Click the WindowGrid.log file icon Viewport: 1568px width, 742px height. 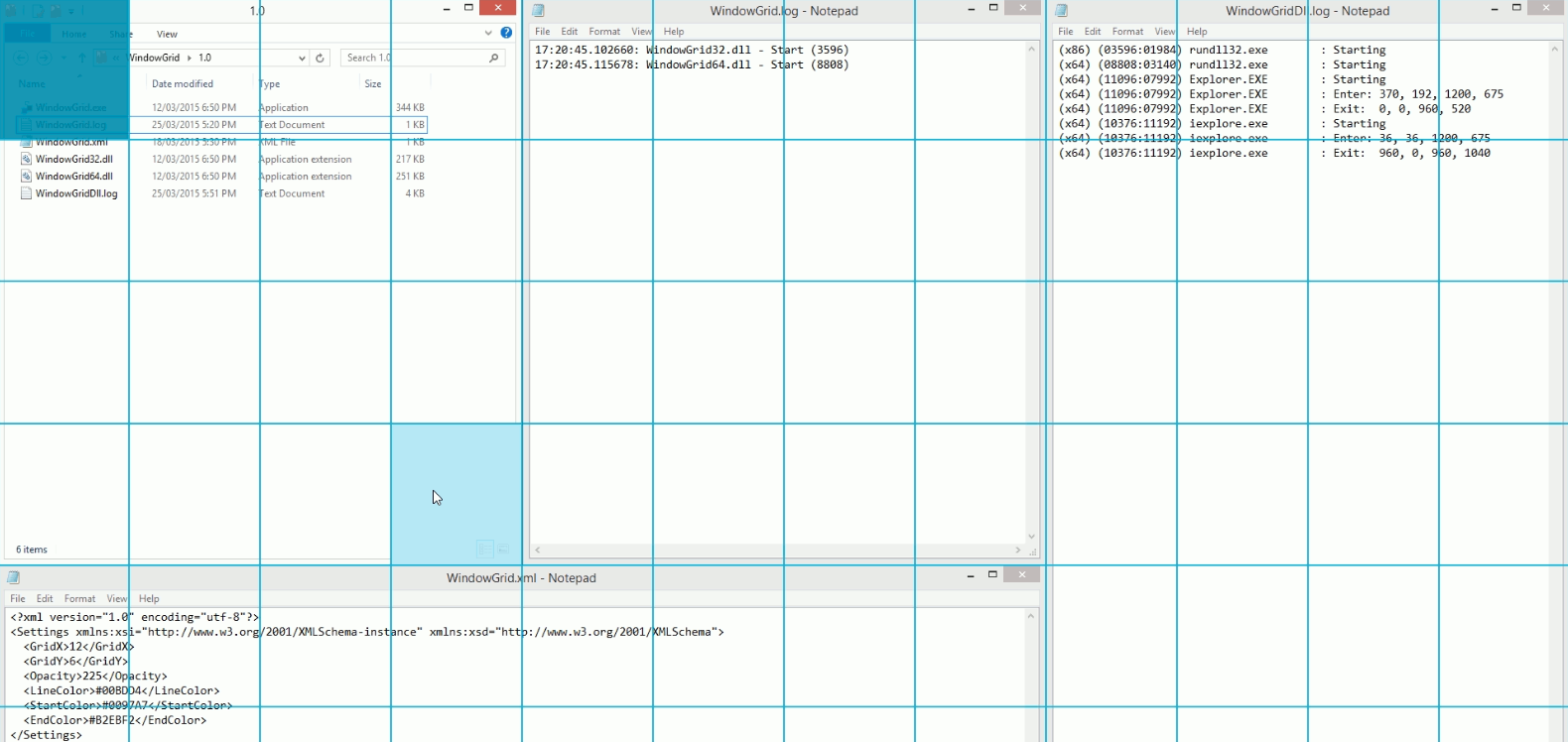click(x=27, y=125)
